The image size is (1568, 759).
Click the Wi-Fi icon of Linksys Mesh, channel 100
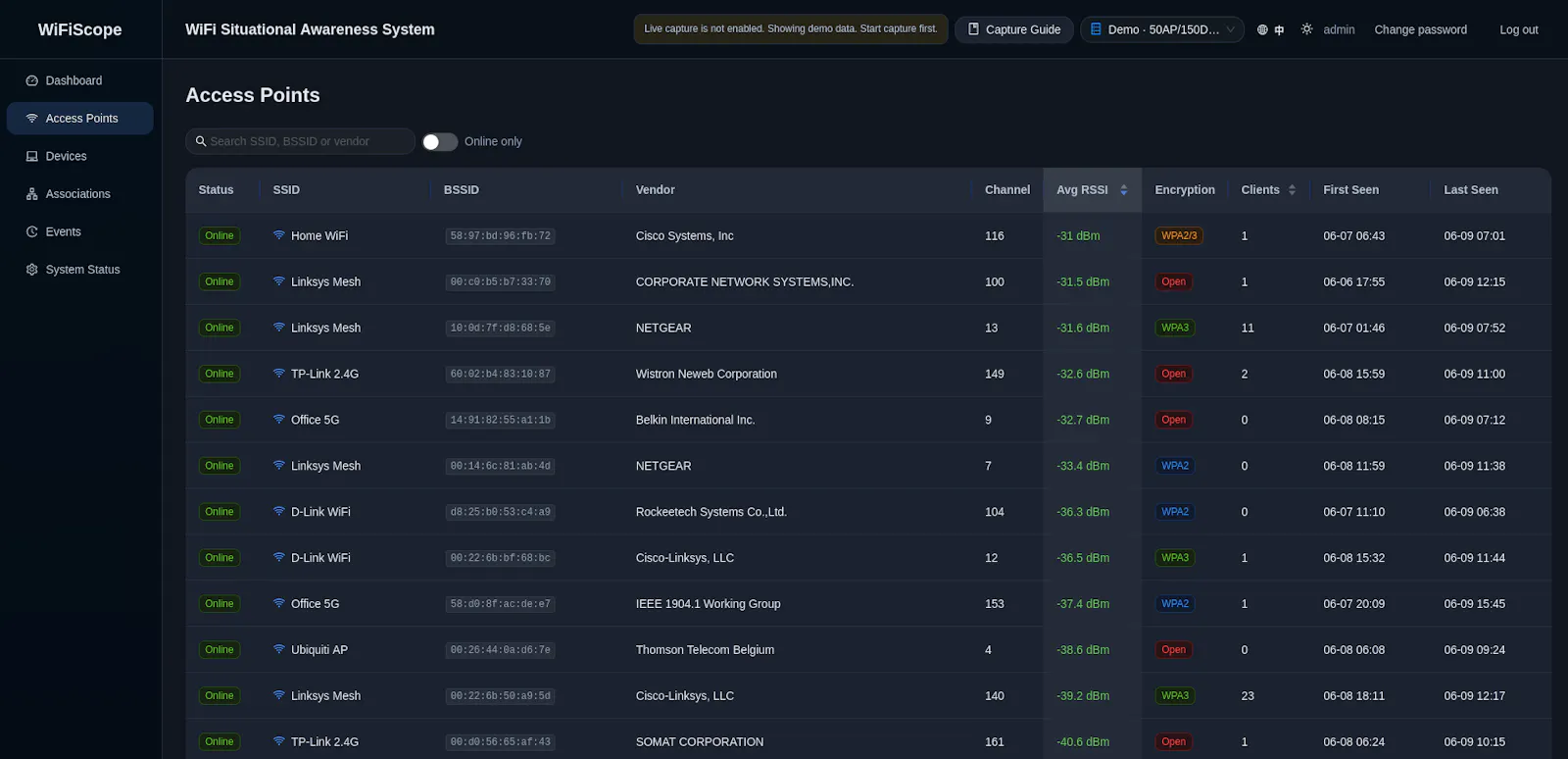point(279,281)
